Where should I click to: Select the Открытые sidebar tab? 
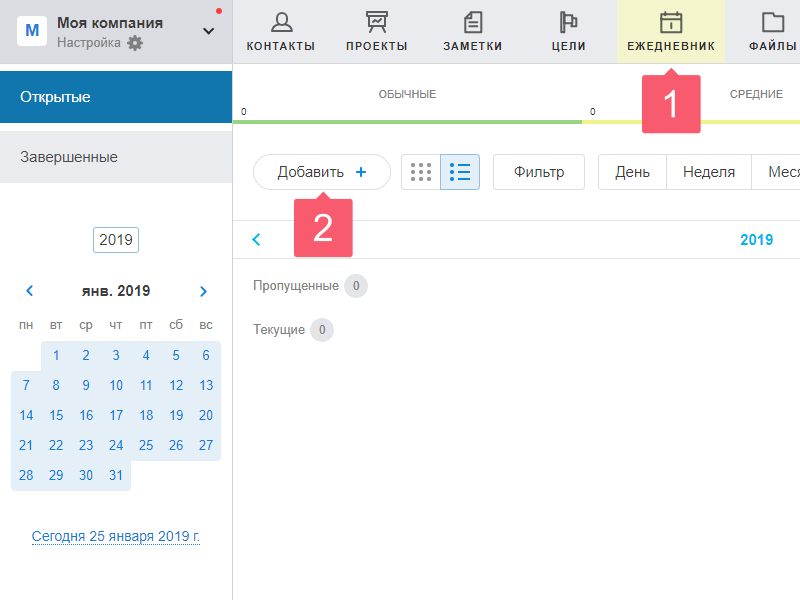[x=116, y=97]
